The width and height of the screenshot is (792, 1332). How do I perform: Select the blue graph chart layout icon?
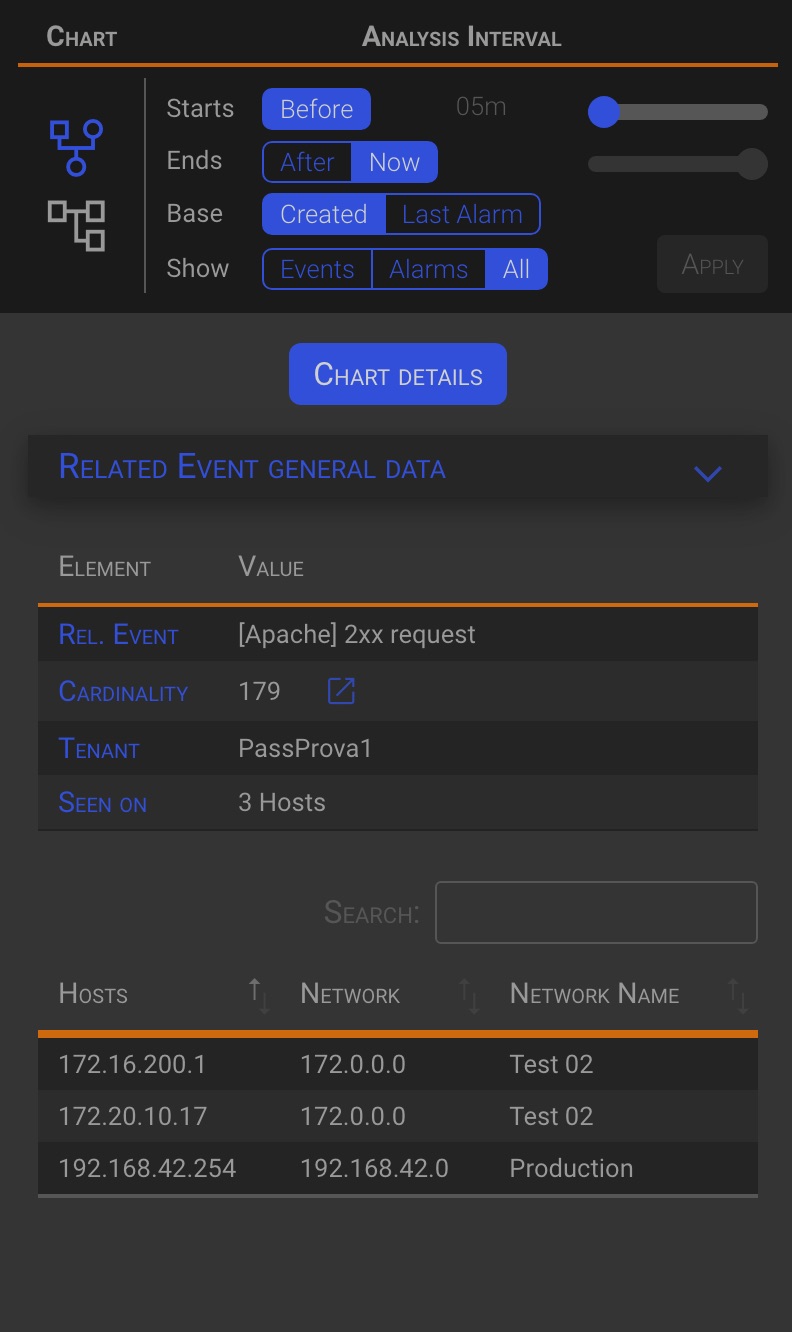(77, 147)
